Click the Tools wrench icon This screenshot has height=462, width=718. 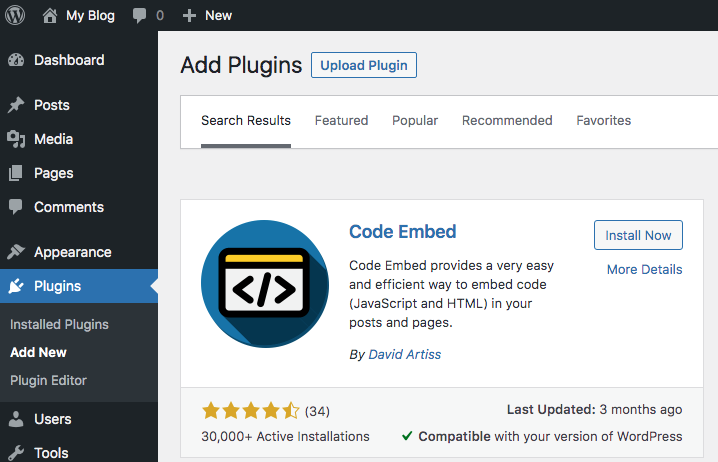tap(16, 453)
